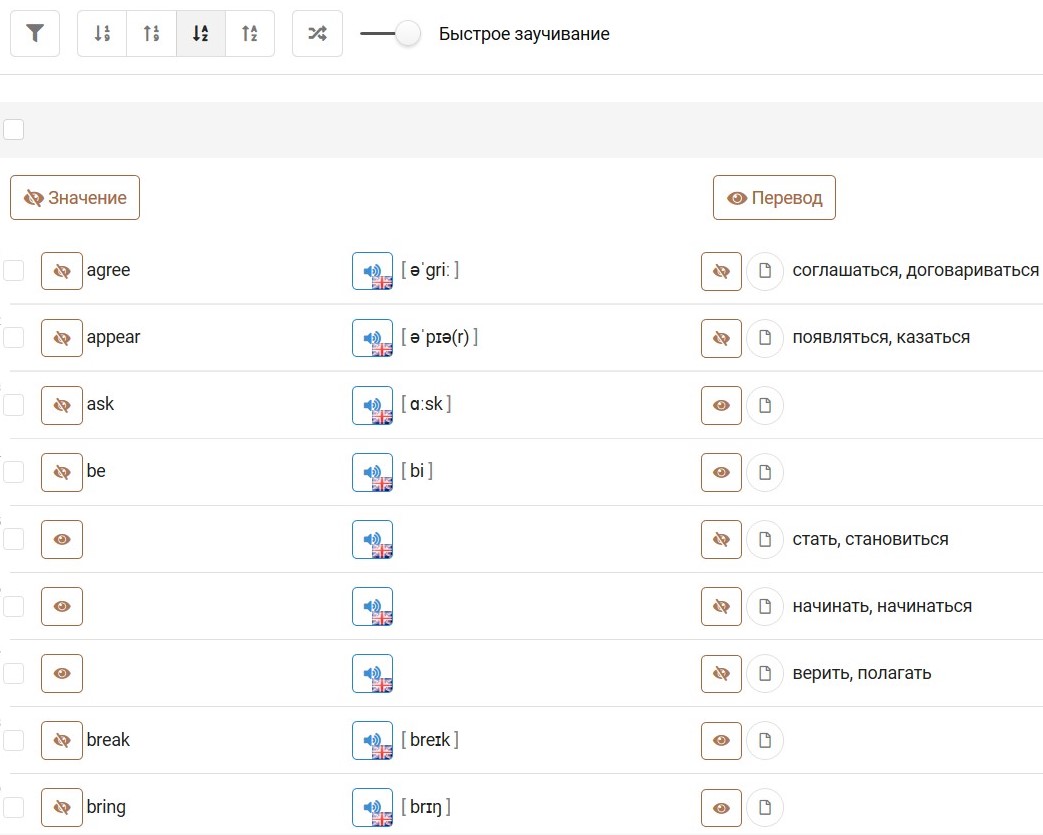Check the checkbox for the 'bring' row
The height and width of the screenshot is (835, 1043).
coord(13,808)
